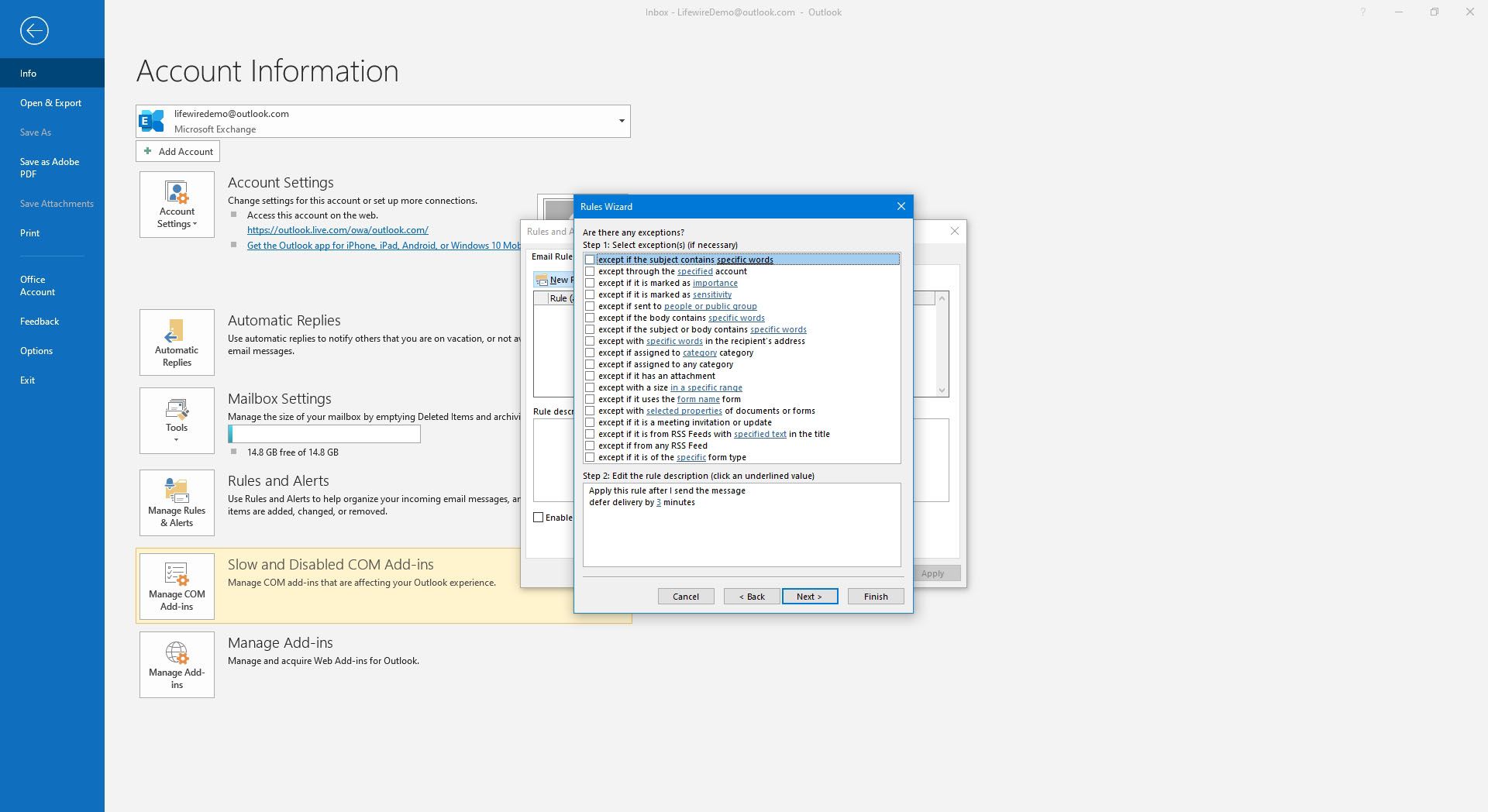Expand the account selection dropdown

coord(621,122)
